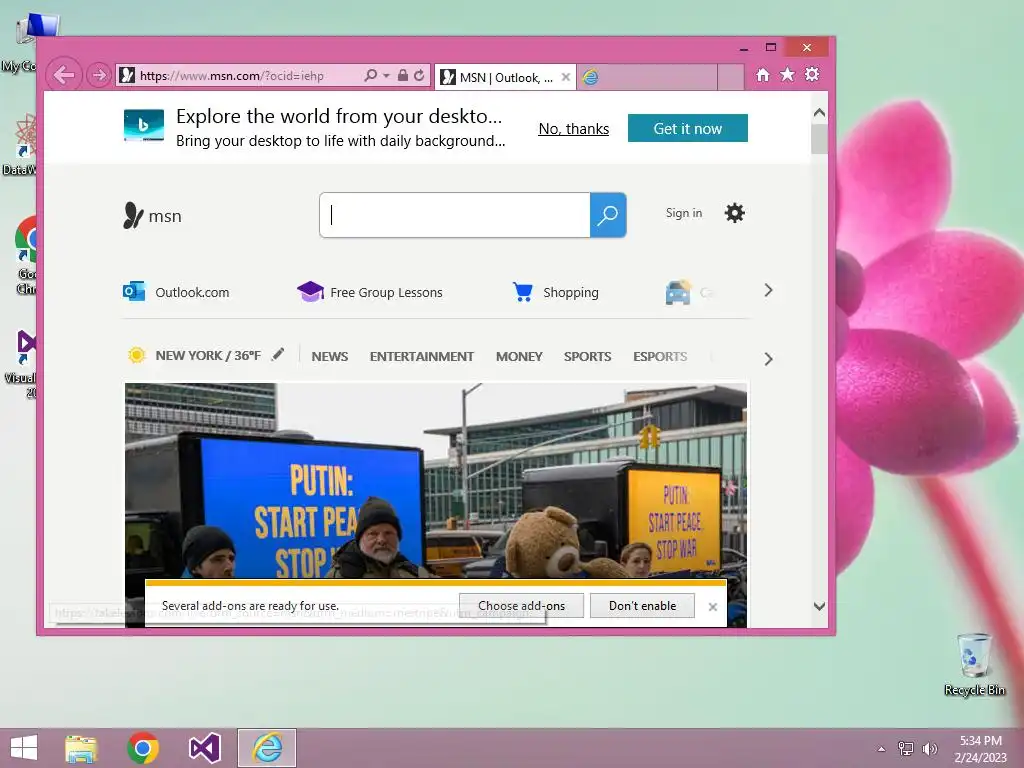Click the Get it now button
Screen dimensions: 1024x768
(x=688, y=128)
